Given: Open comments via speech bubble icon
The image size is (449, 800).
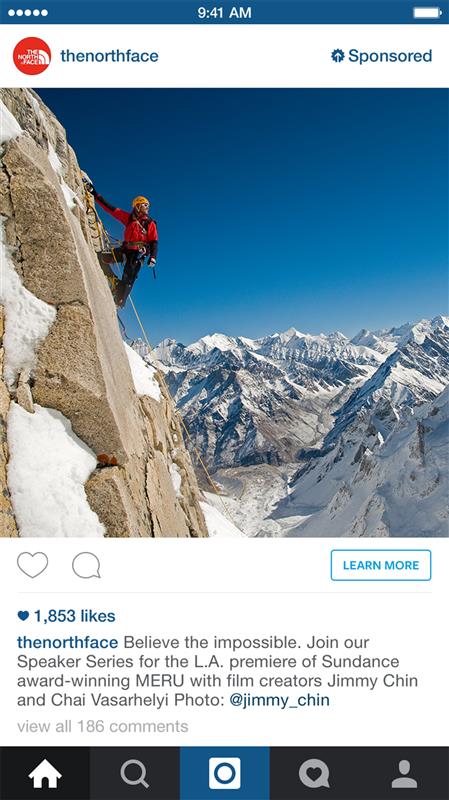Looking at the screenshot, I should [86, 565].
